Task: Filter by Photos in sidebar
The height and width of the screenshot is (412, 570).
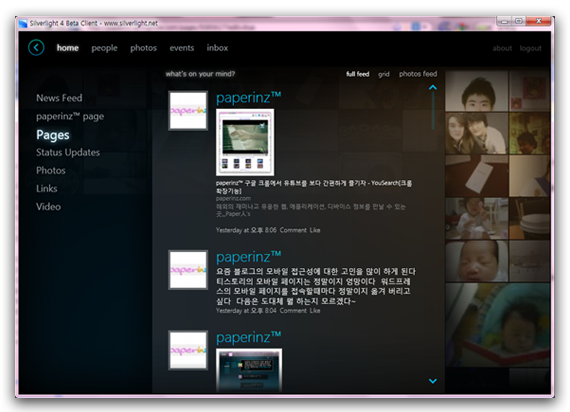Action: (51, 170)
